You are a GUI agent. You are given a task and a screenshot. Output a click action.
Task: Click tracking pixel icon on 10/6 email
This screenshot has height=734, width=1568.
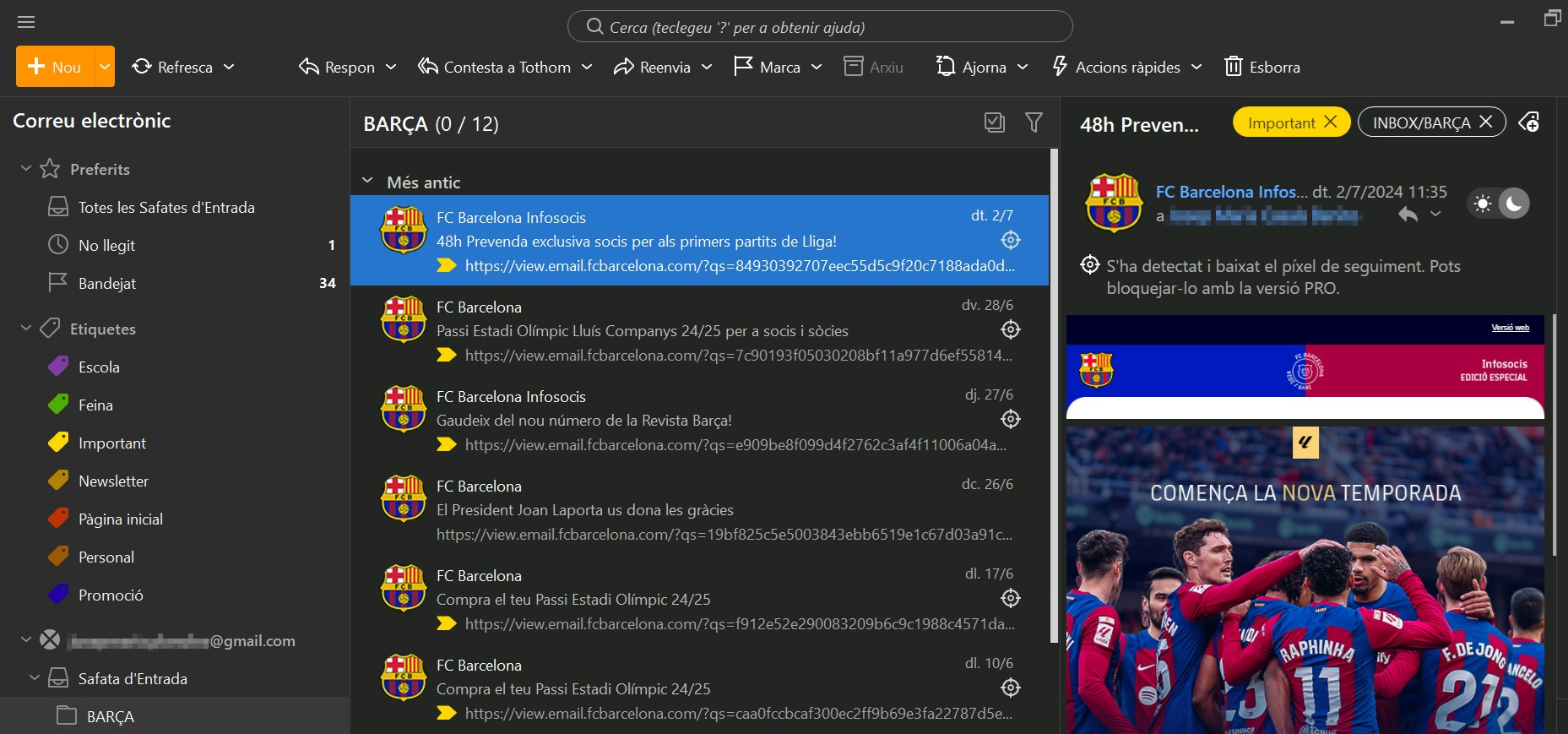point(1011,688)
